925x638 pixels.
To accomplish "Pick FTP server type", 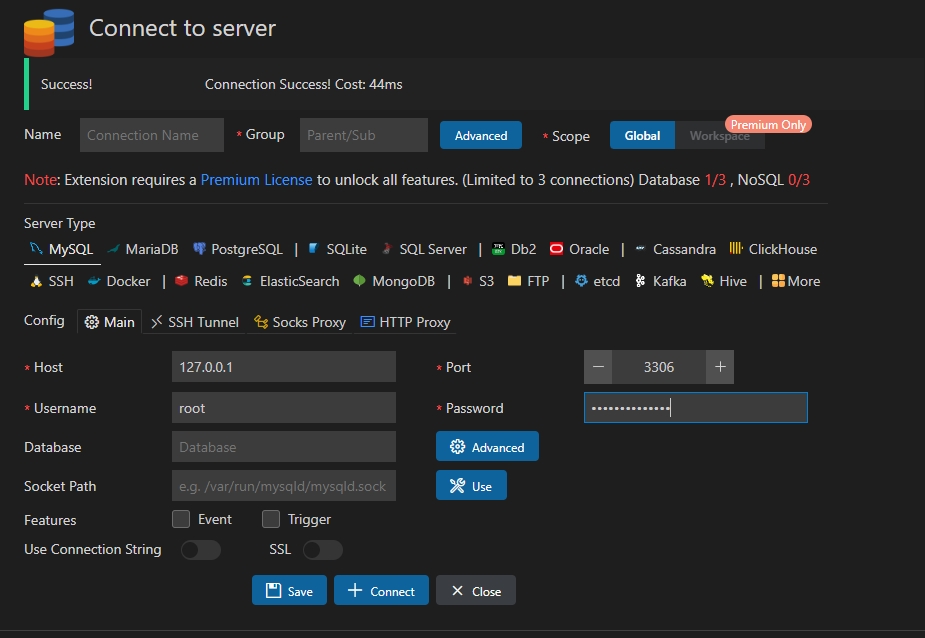I will (x=529, y=281).
